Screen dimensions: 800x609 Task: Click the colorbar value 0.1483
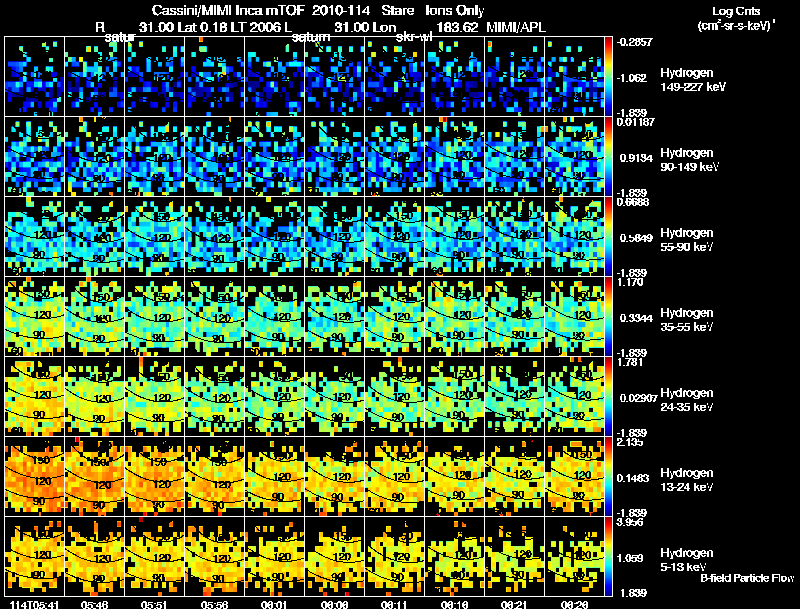pyautogui.click(x=634, y=478)
